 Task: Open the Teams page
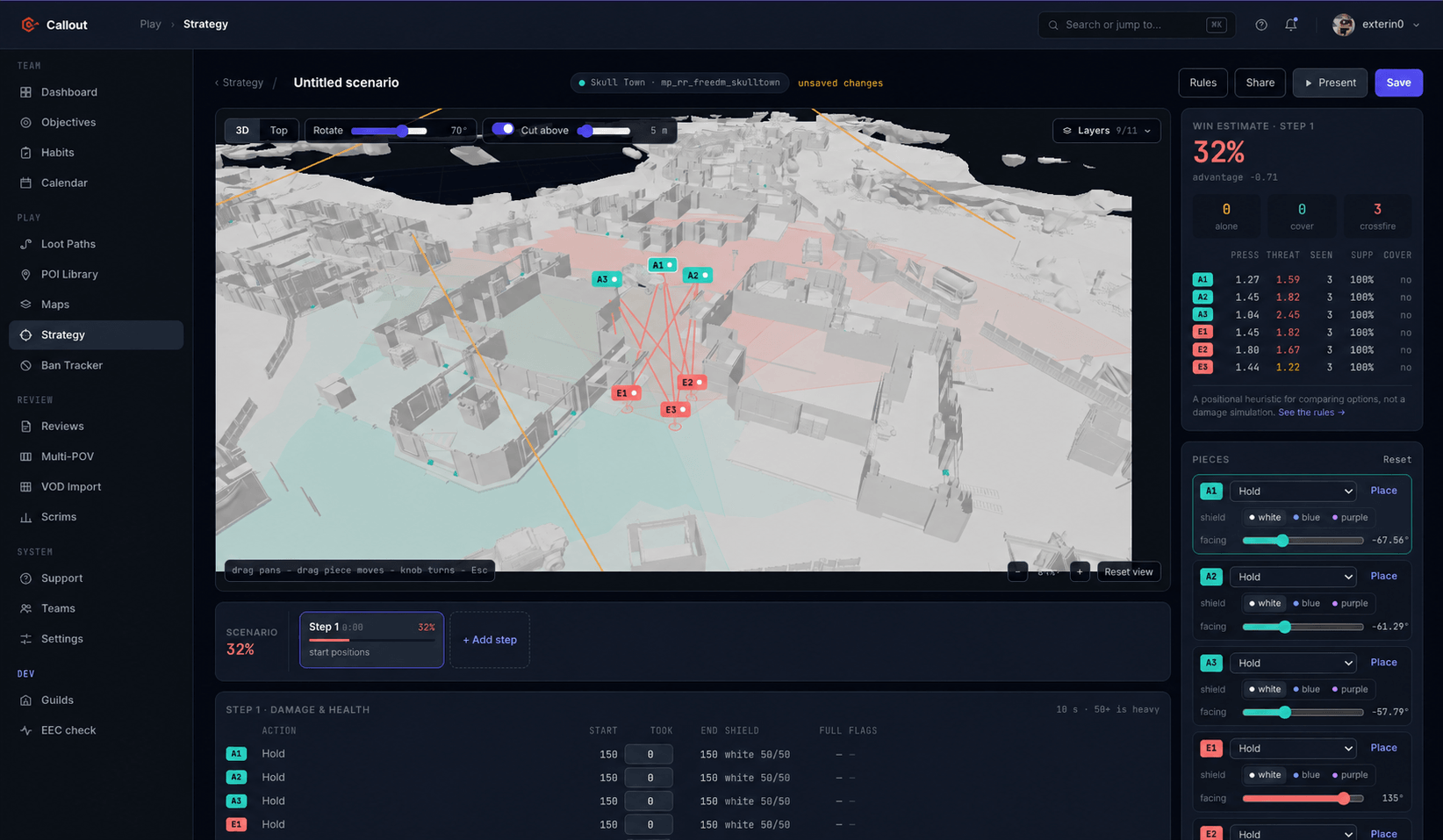coord(96,608)
